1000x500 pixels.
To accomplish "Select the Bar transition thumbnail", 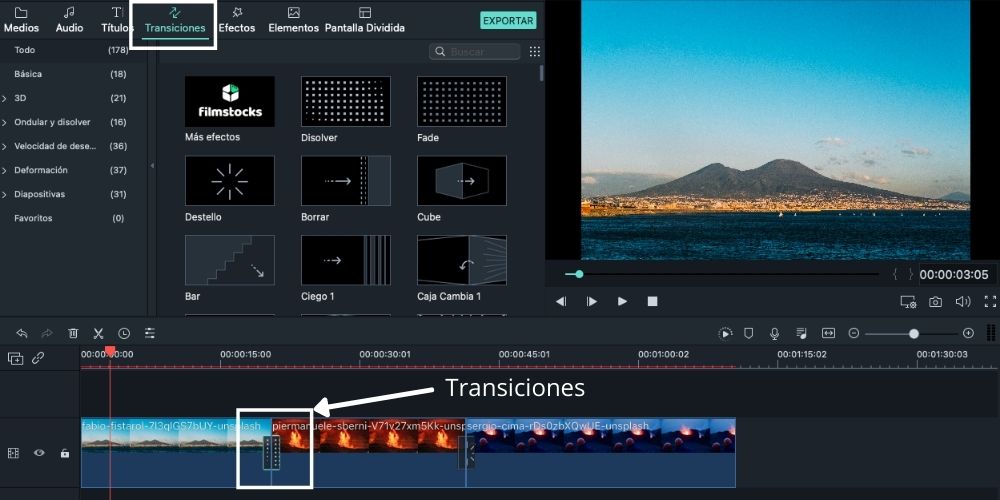I will pos(230,260).
